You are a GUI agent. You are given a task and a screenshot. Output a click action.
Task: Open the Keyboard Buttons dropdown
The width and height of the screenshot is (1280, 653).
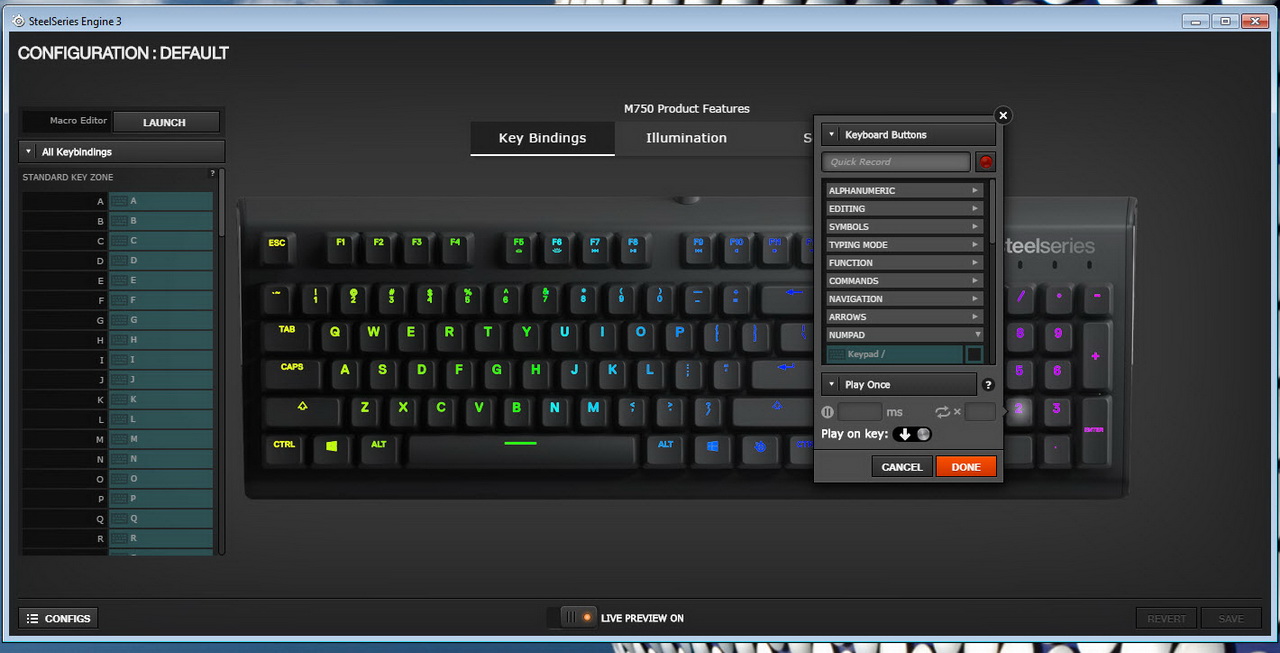tap(908, 135)
